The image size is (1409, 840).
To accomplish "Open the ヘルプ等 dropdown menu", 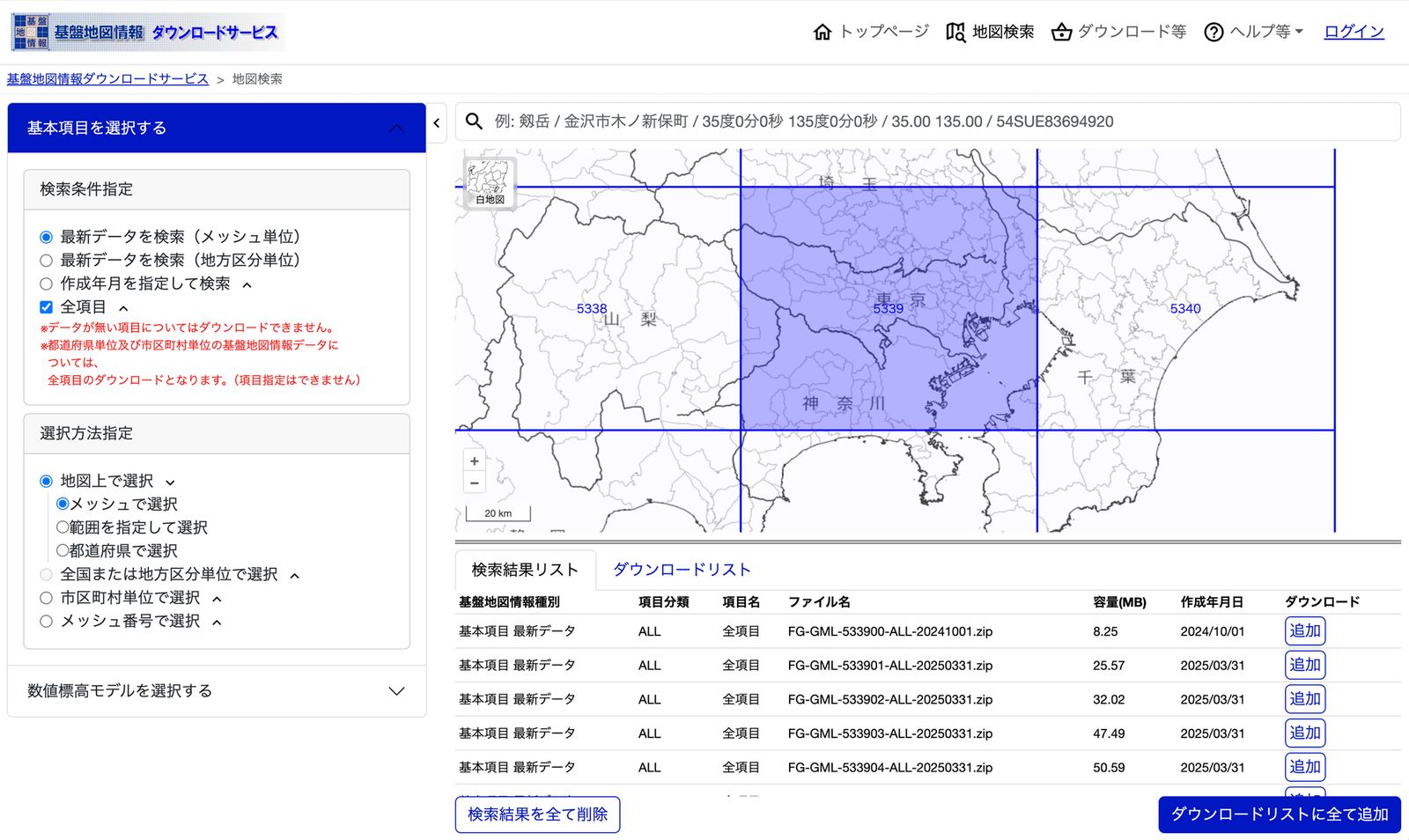I will click(1265, 32).
